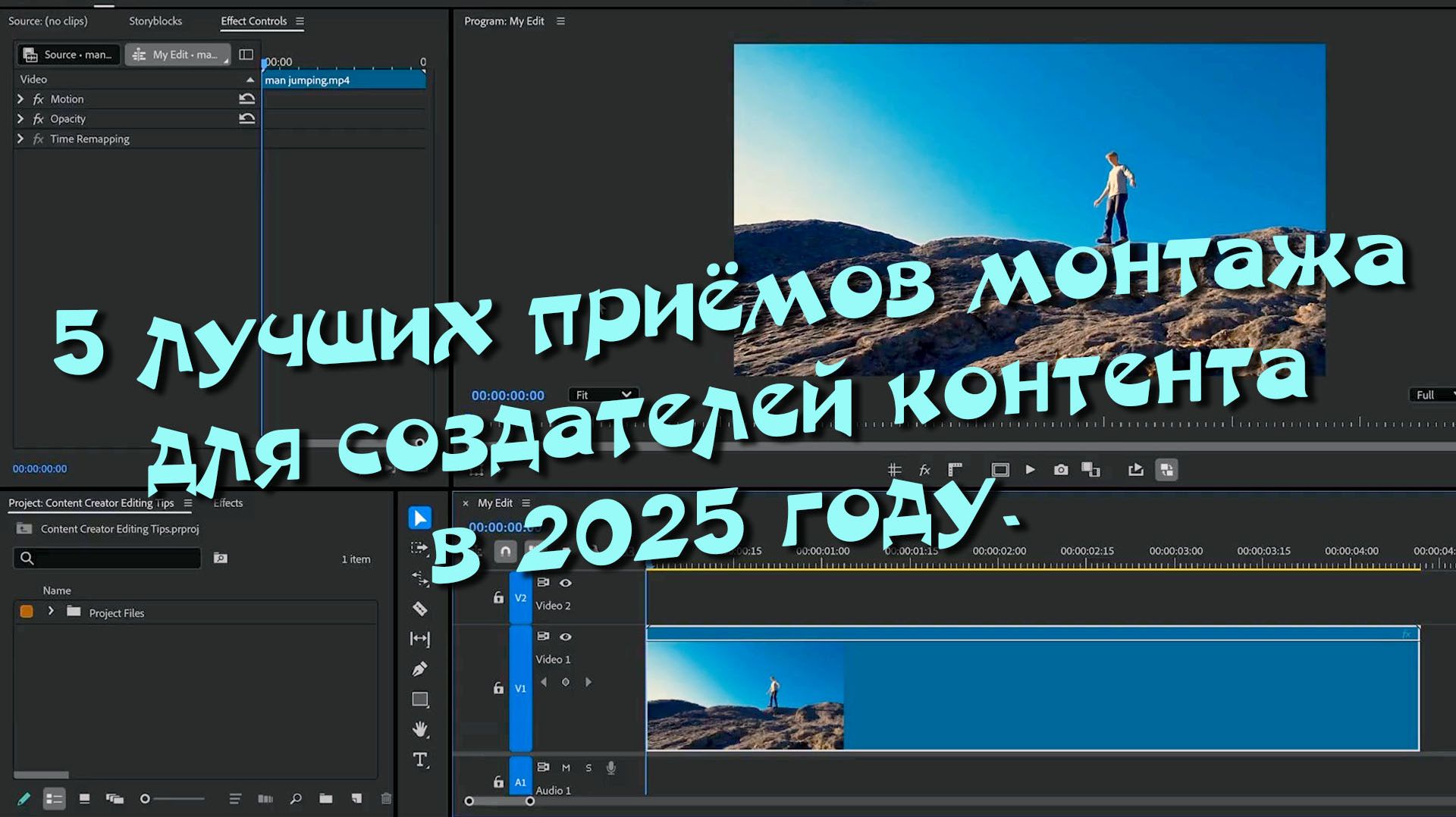Mute the Audio 1 track

tap(566, 767)
